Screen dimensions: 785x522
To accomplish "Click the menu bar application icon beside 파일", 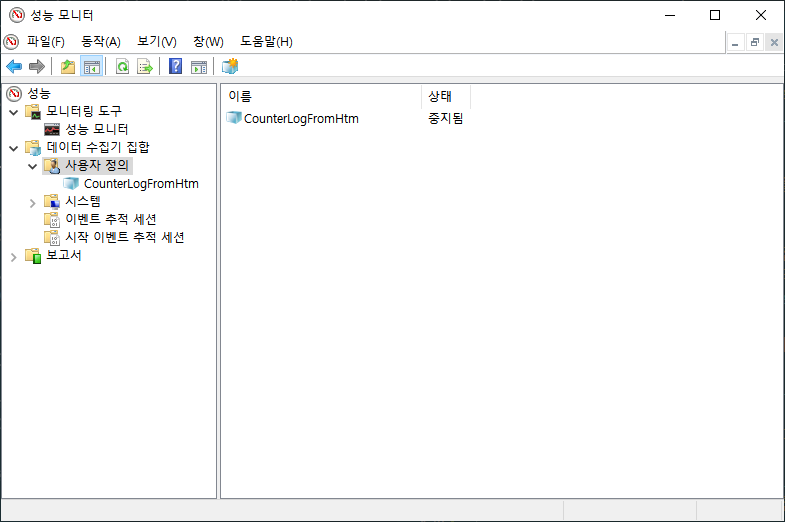I will (x=11, y=42).
